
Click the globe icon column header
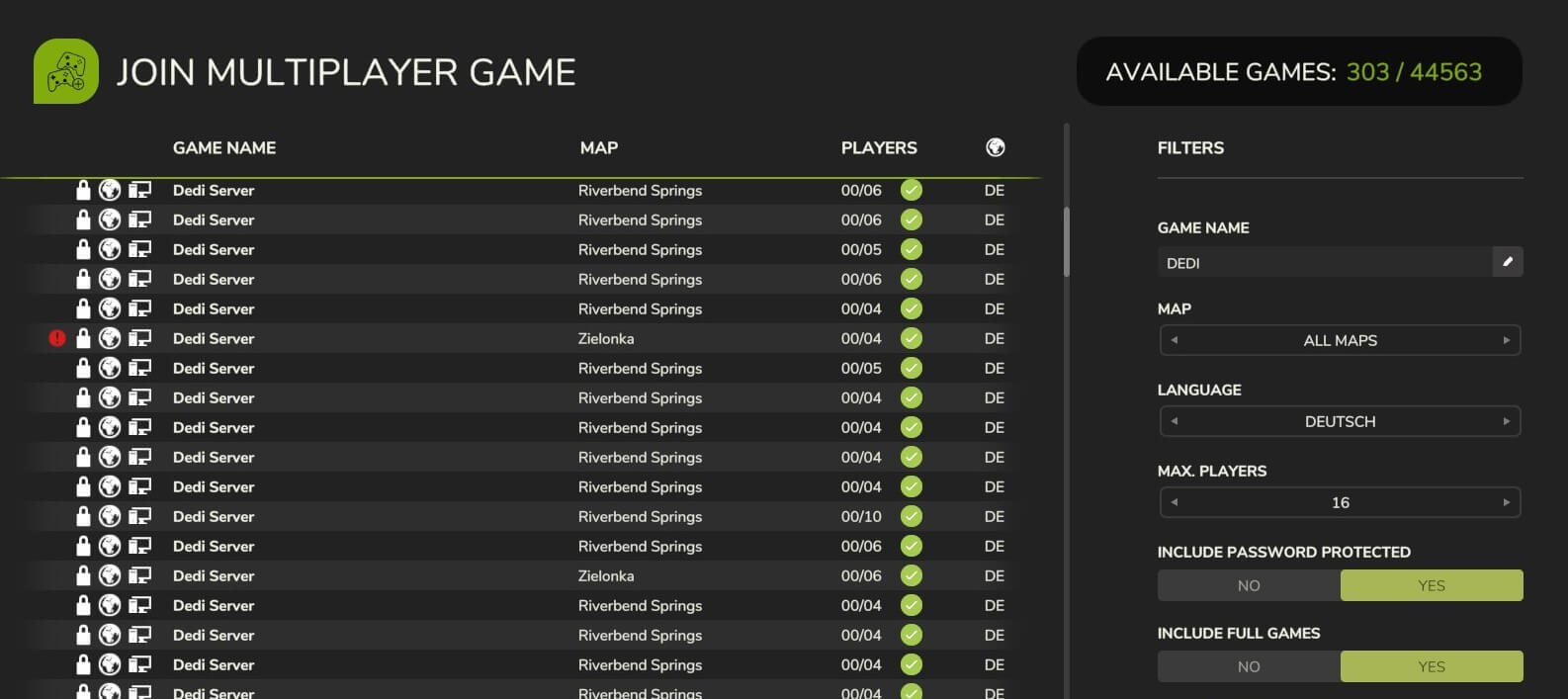pyautogui.click(x=996, y=147)
